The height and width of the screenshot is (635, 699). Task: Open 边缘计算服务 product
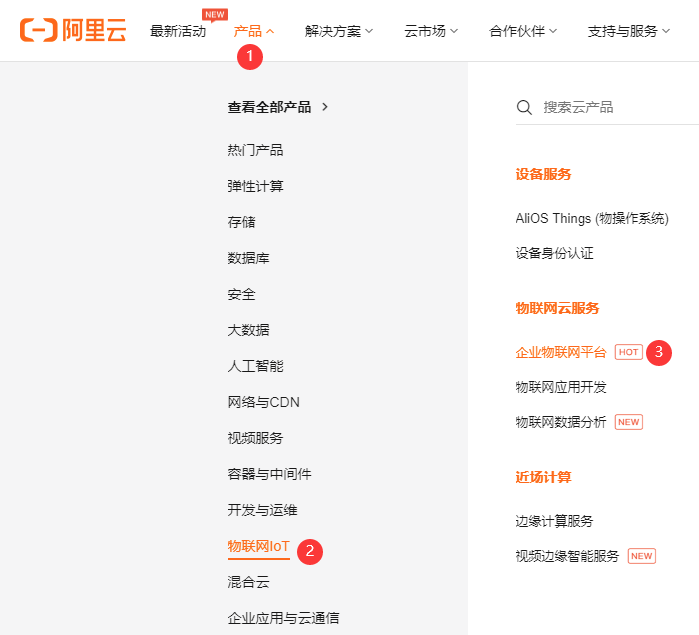[554, 521]
